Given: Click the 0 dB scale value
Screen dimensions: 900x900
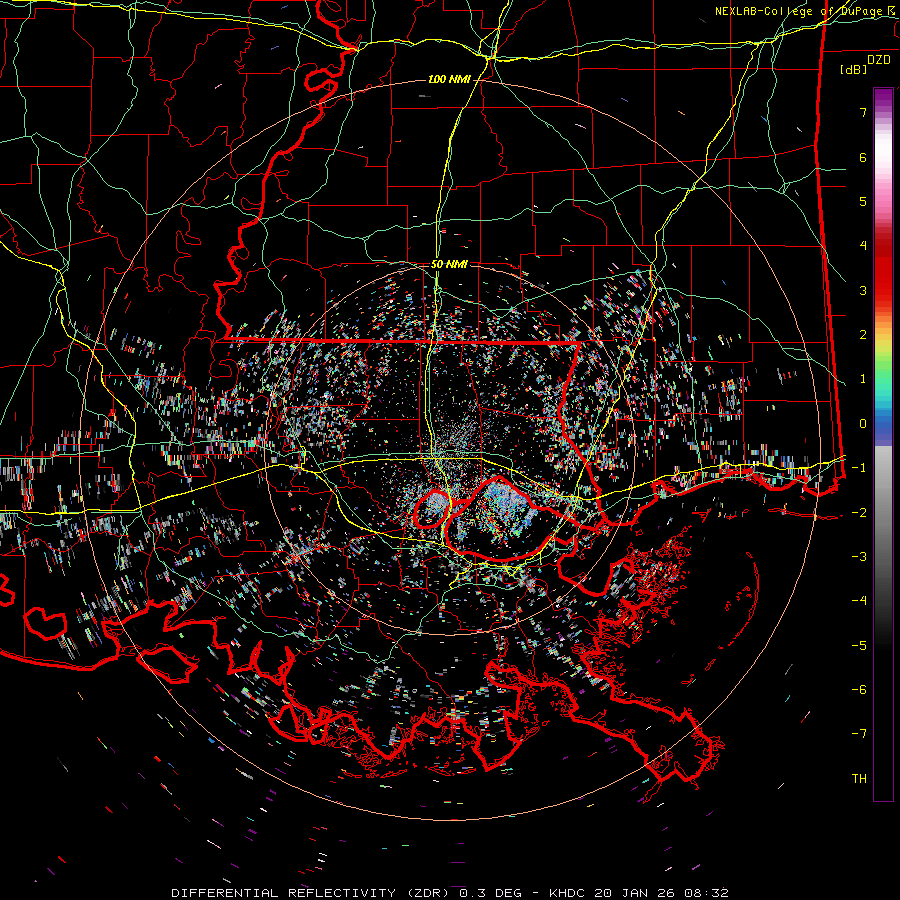Looking at the screenshot, I should 863,424.
